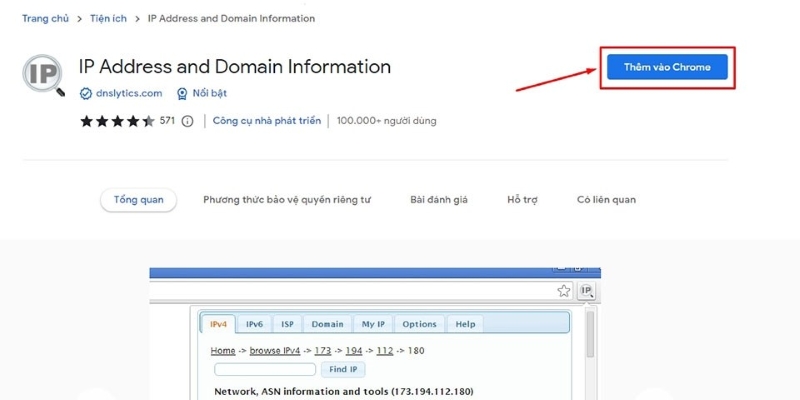Go to Trang chủ breadcrumb
800x400 pixels.
point(45,18)
